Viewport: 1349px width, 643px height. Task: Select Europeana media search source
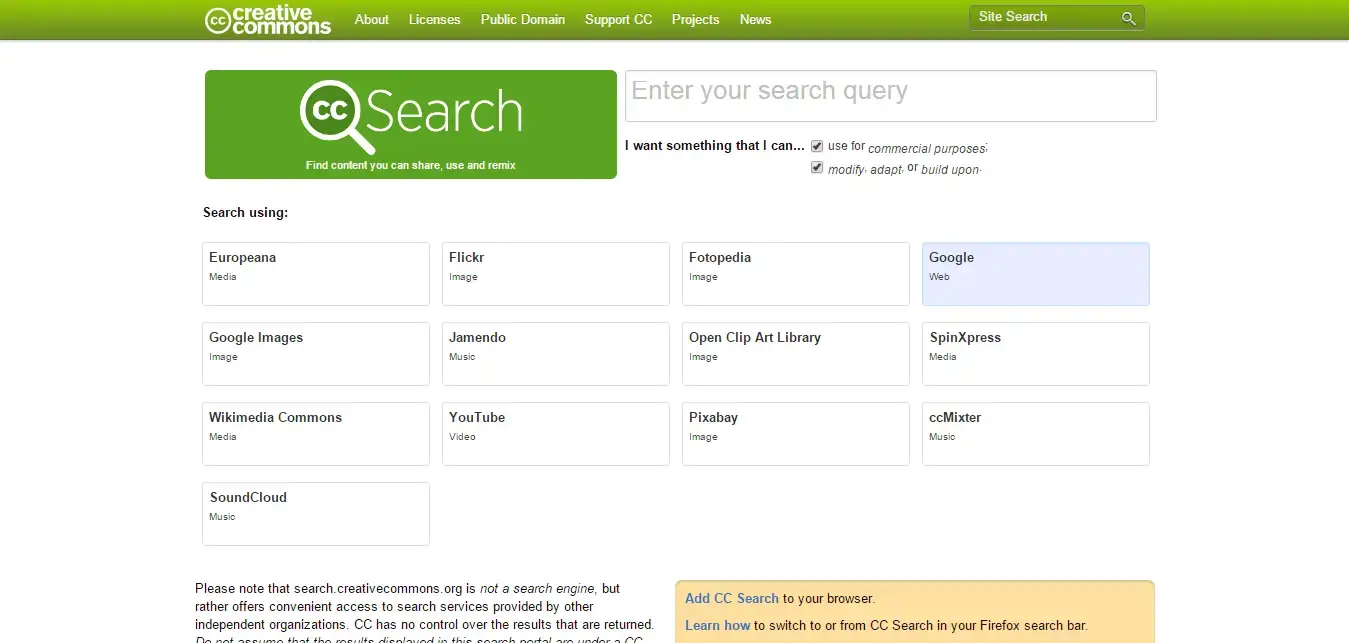316,274
